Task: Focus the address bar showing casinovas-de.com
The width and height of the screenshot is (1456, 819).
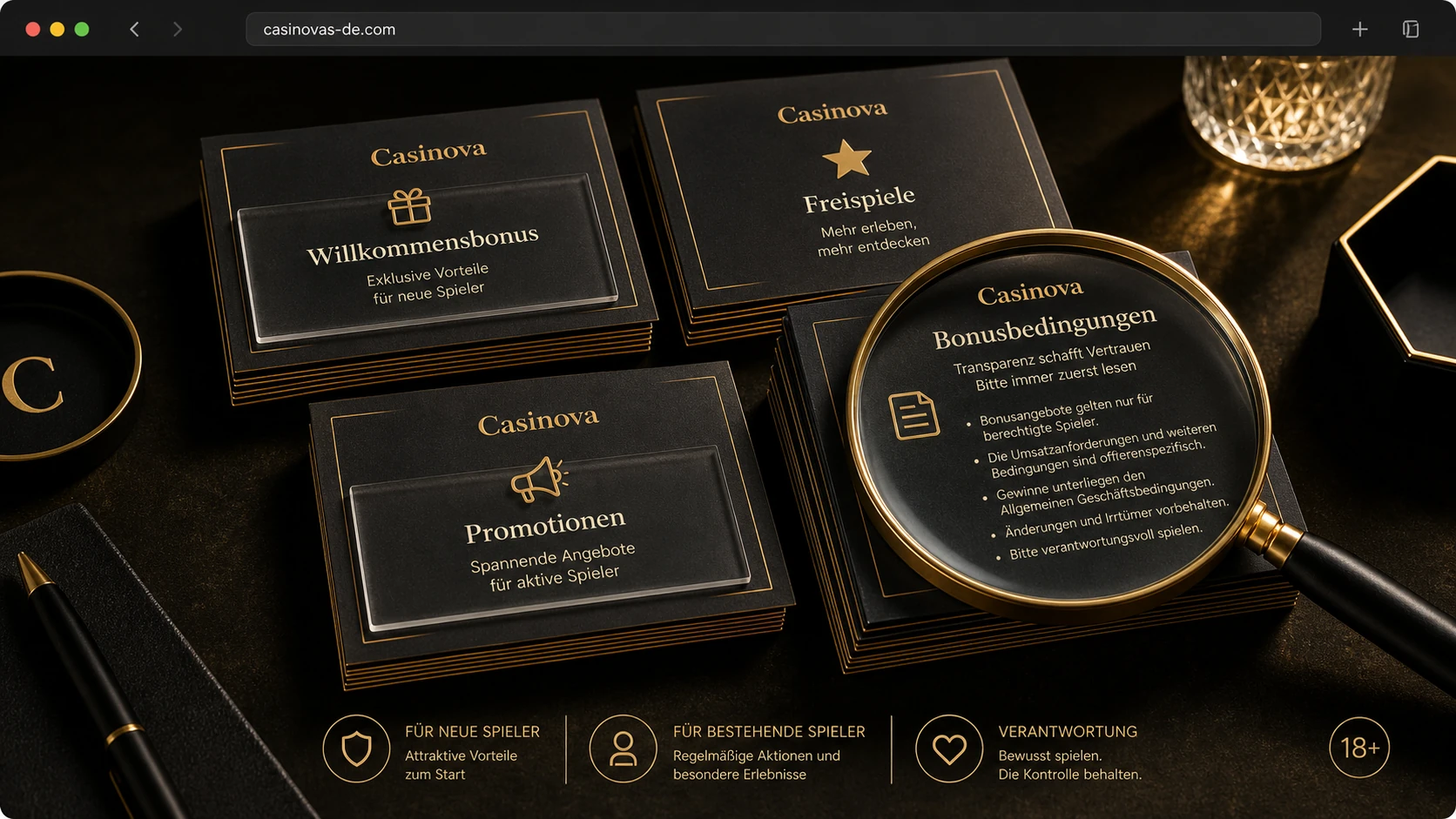Action: (783, 29)
